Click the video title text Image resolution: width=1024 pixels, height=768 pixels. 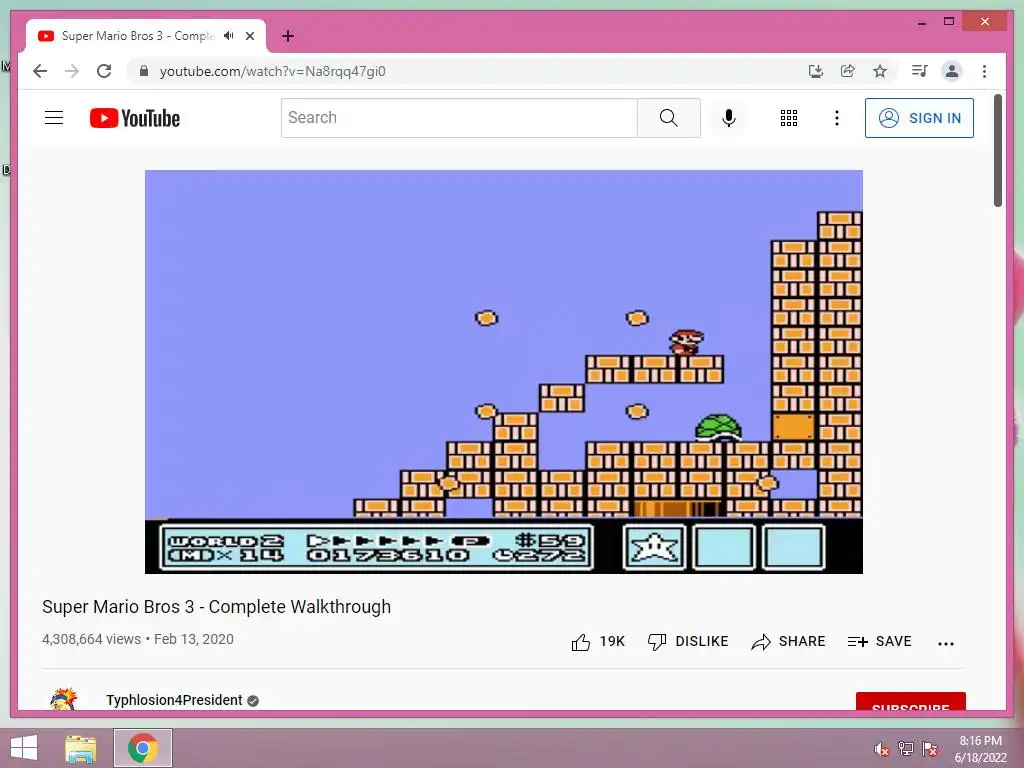216,607
